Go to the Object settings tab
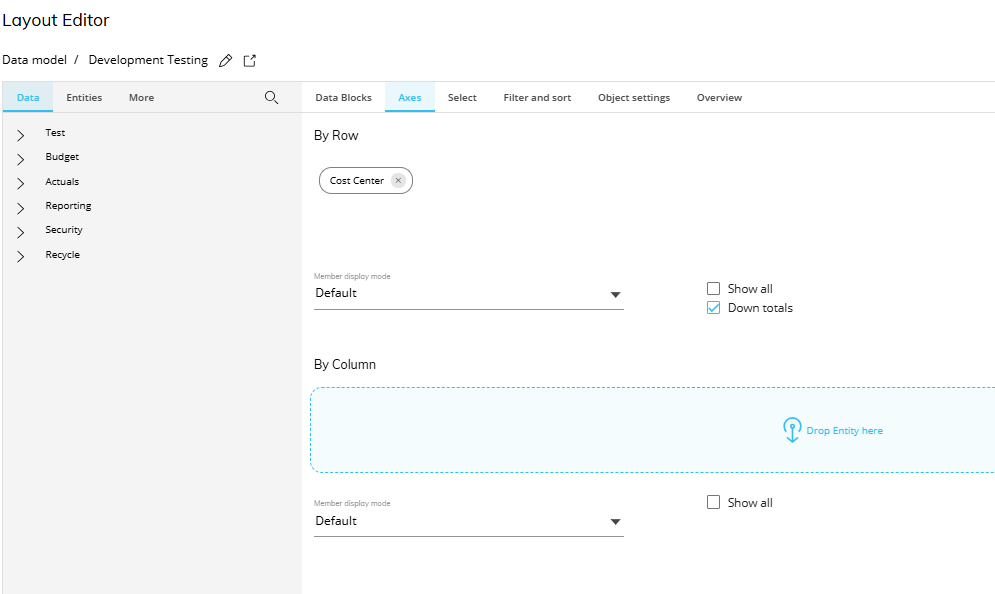Screen dimensions: 995x594 634,98
